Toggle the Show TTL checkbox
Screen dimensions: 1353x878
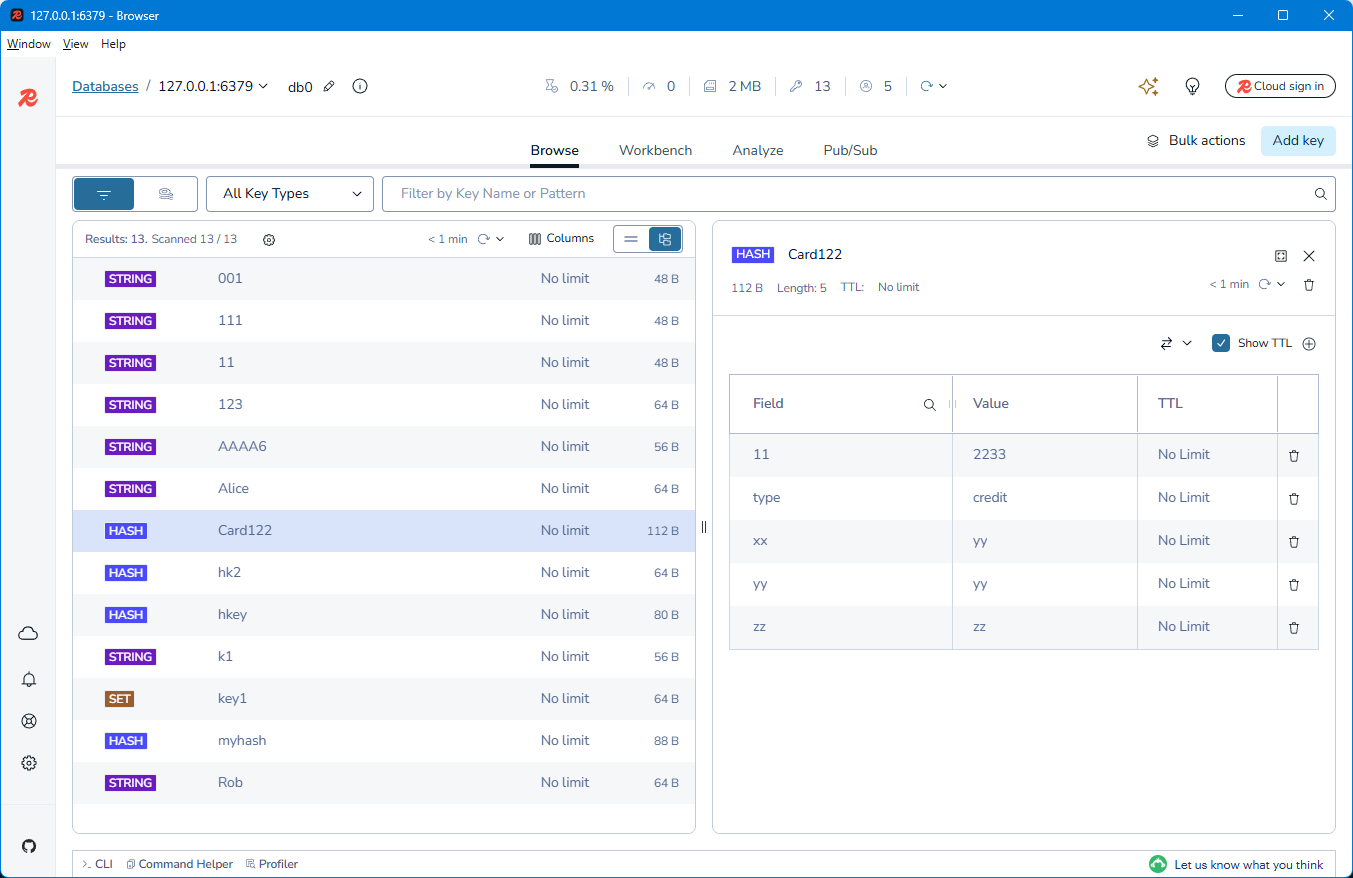point(1221,342)
